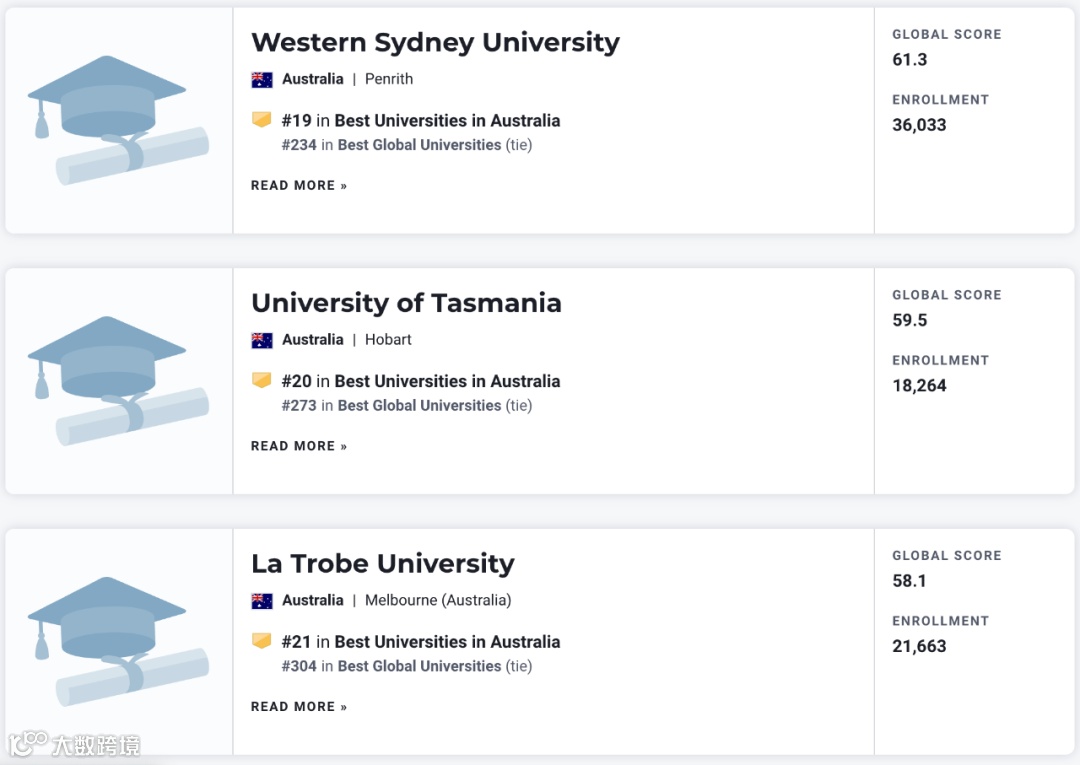Open the La Trobe University title link
1080x765 pixels.
point(382,564)
